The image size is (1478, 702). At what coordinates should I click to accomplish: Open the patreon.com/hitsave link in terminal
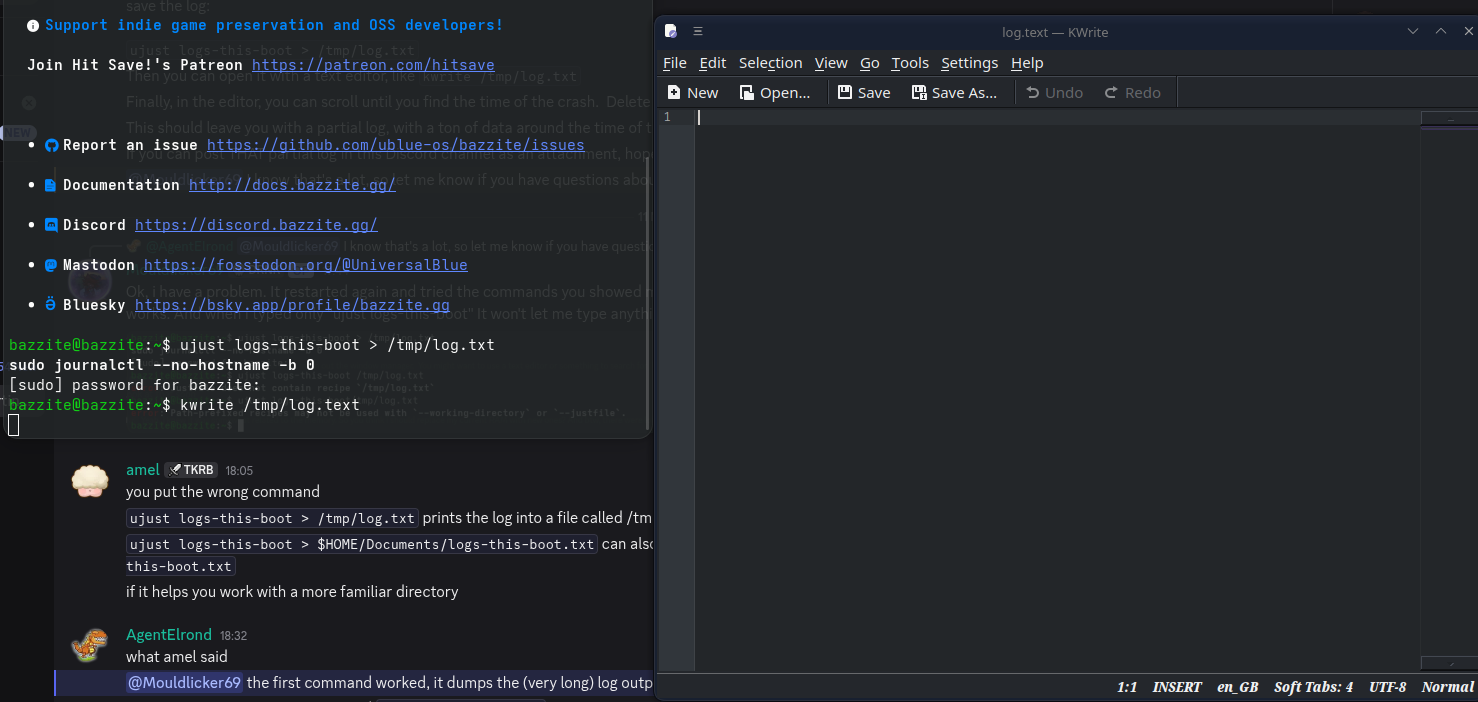(373, 65)
